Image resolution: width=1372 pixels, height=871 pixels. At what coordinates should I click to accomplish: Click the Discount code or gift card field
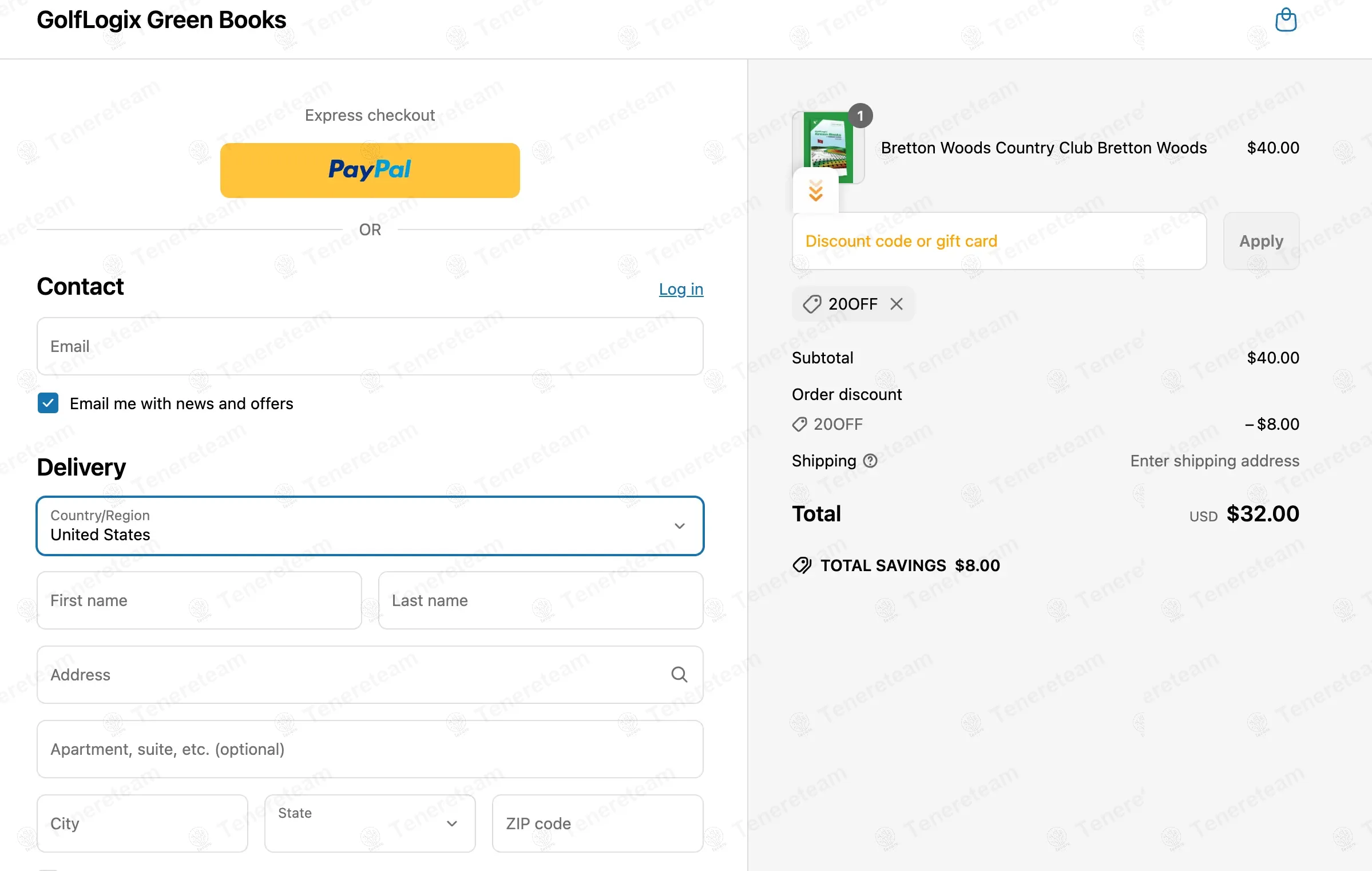tap(1000, 241)
